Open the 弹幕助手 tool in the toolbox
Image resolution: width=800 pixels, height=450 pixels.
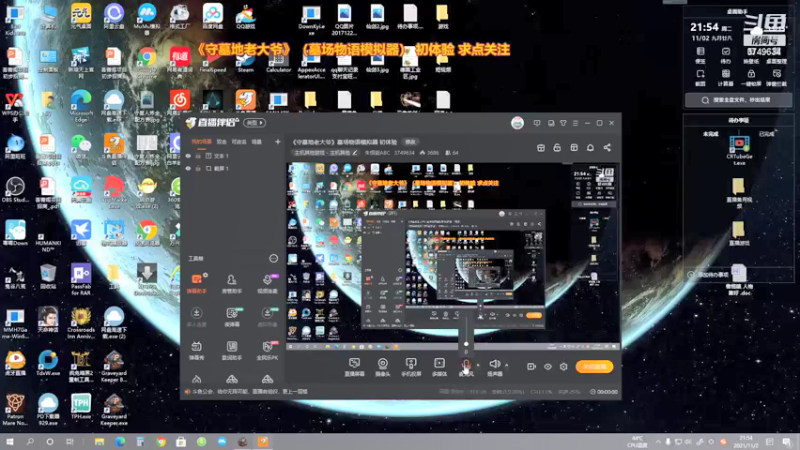[x=196, y=283]
